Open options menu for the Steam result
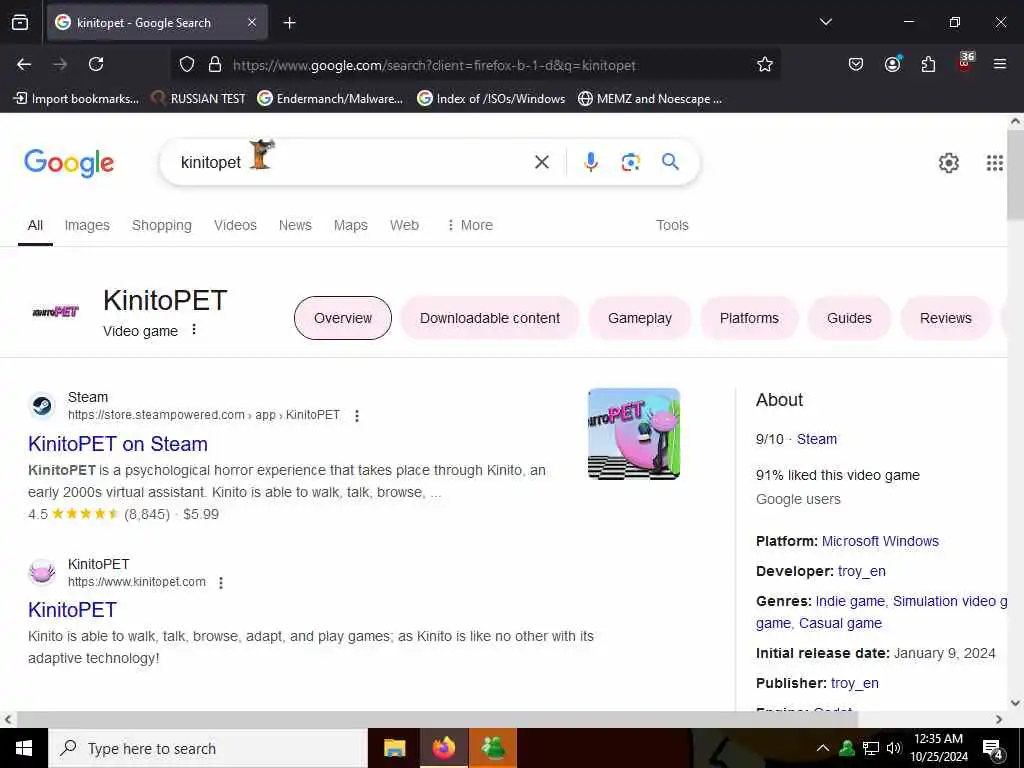The height and width of the screenshot is (768, 1024). [357, 416]
